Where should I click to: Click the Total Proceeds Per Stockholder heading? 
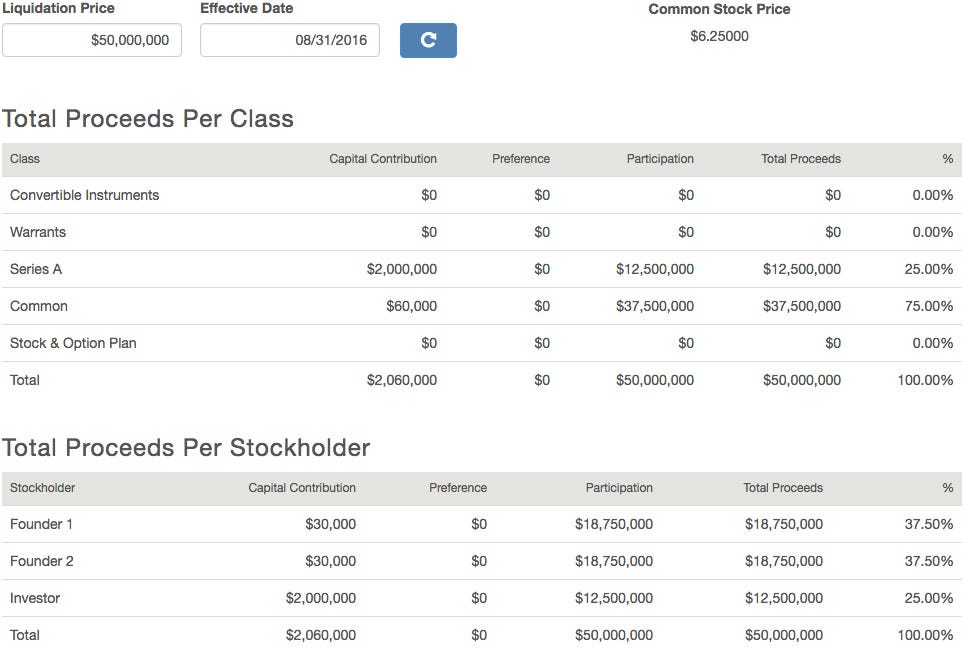pos(186,447)
